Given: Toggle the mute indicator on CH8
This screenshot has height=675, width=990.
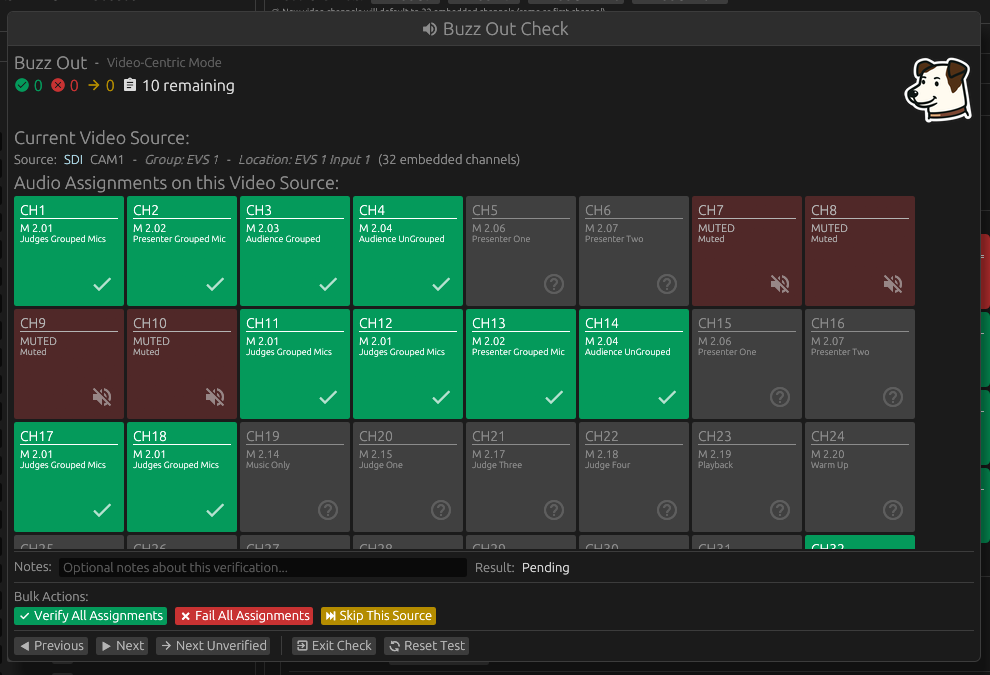Looking at the screenshot, I should tap(892, 284).
